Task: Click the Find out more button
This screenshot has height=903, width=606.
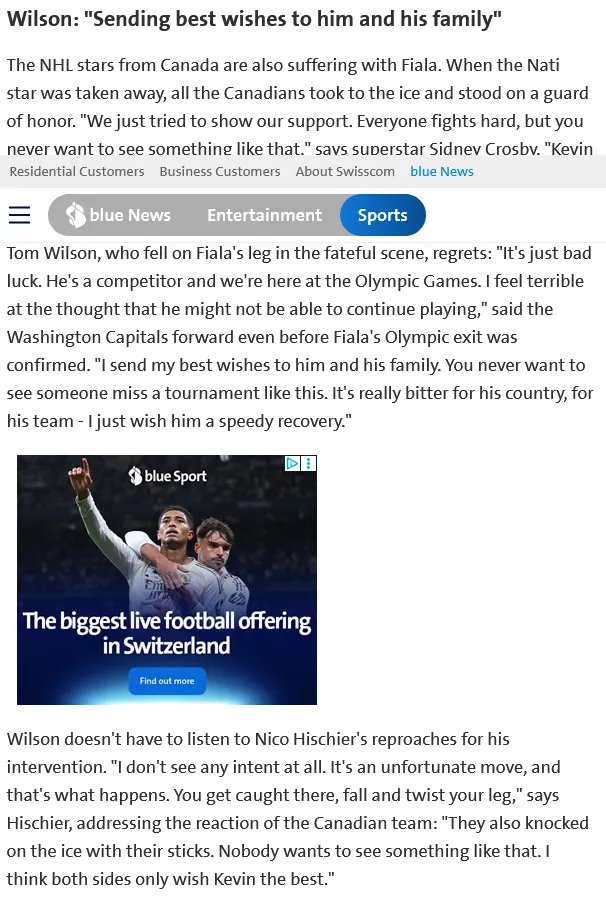Action: (x=167, y=681)
